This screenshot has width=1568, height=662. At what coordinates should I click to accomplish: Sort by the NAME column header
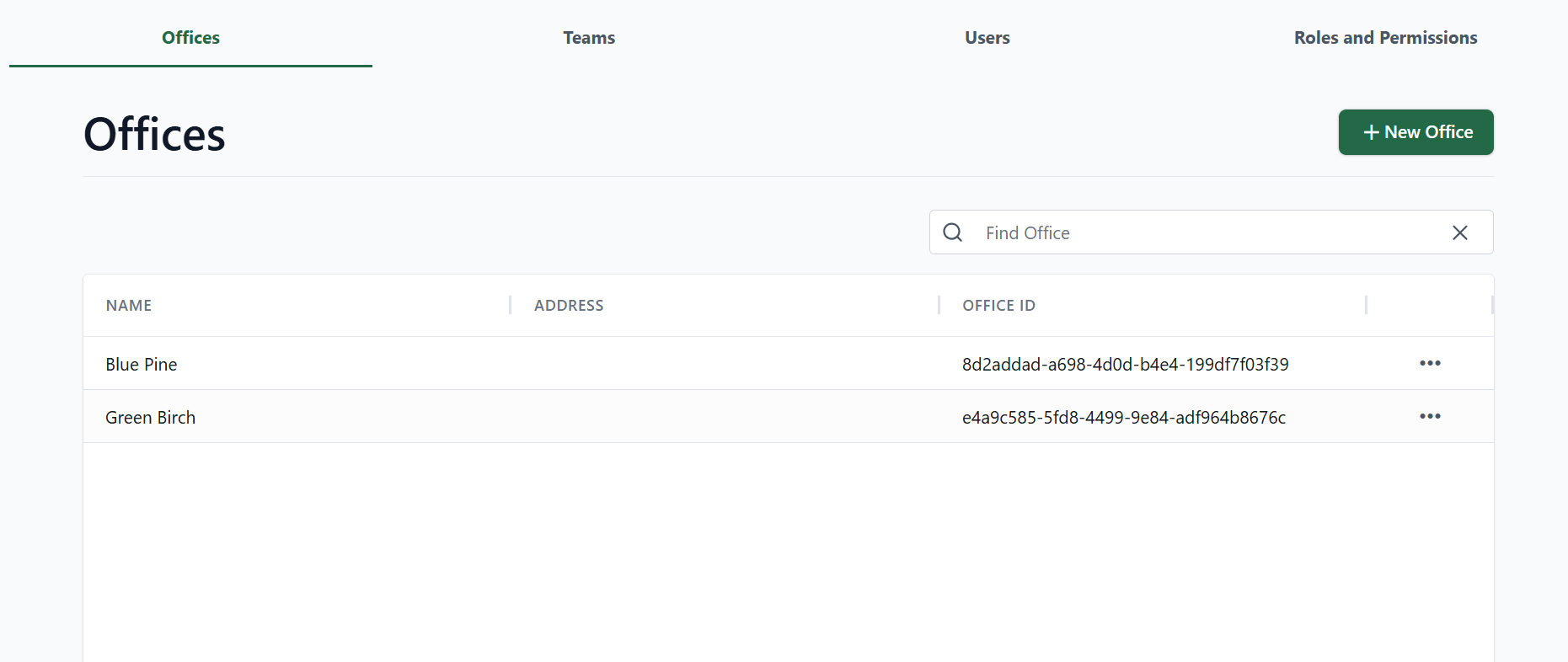point(129,306)
